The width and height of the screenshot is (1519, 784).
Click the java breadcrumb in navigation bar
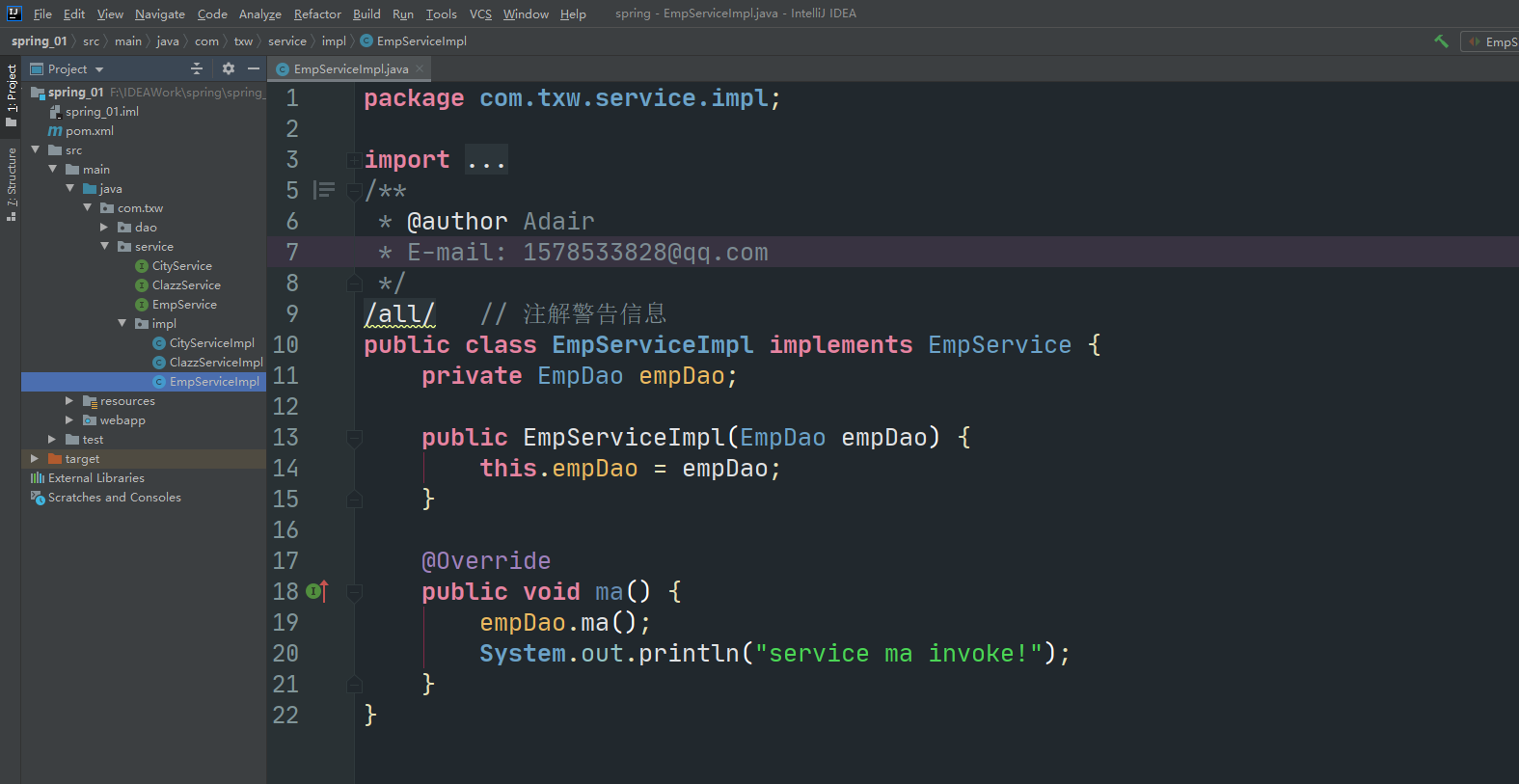pyautogui.click(x=167, y=41)
